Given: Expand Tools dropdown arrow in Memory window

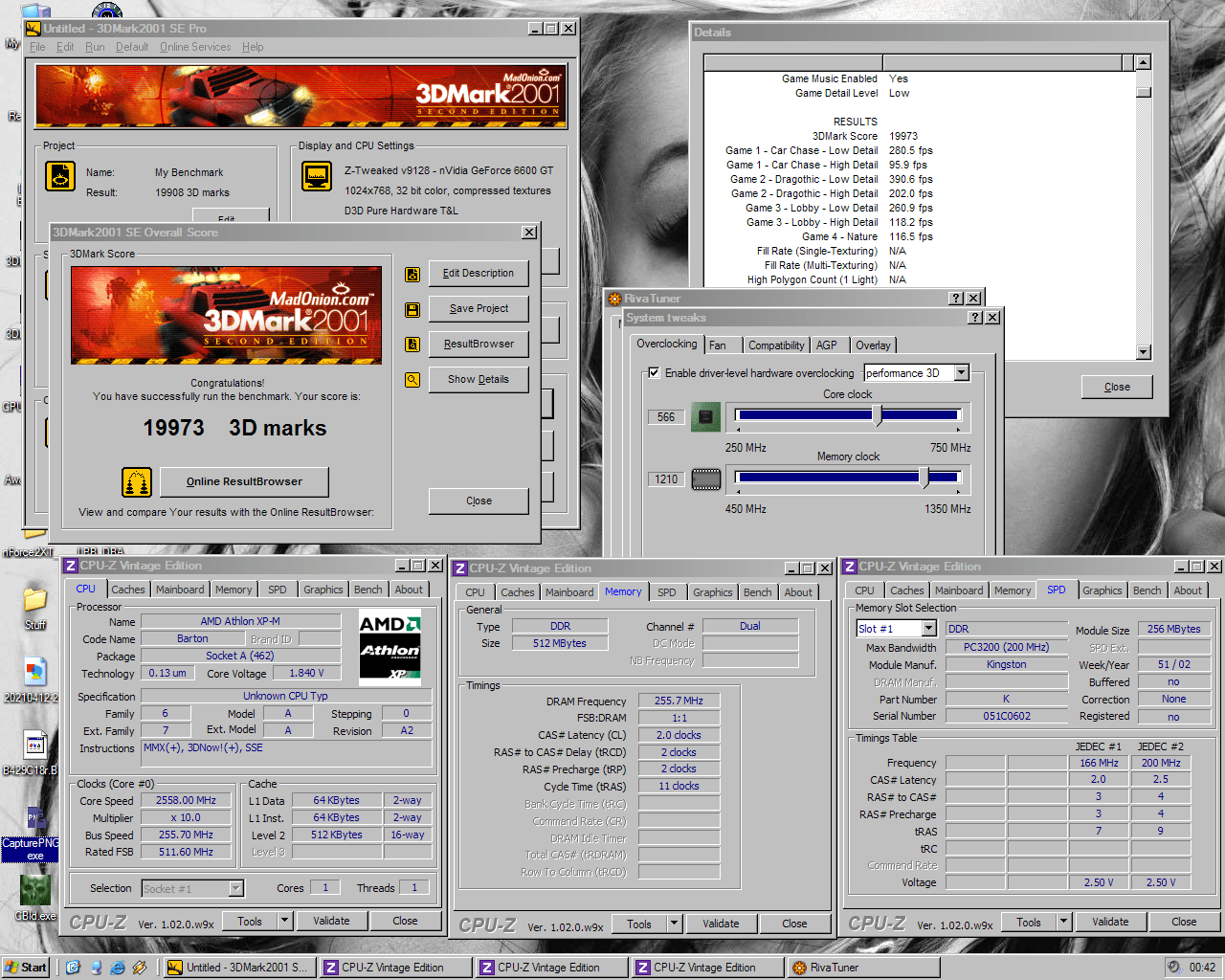Looking at the screenshot, I should pyautogui.click(x=674, y=924).
